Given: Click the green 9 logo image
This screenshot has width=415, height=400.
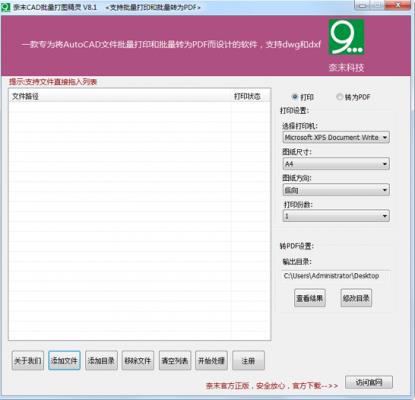Looking at the screenshot, I should [x=346, y=37].
